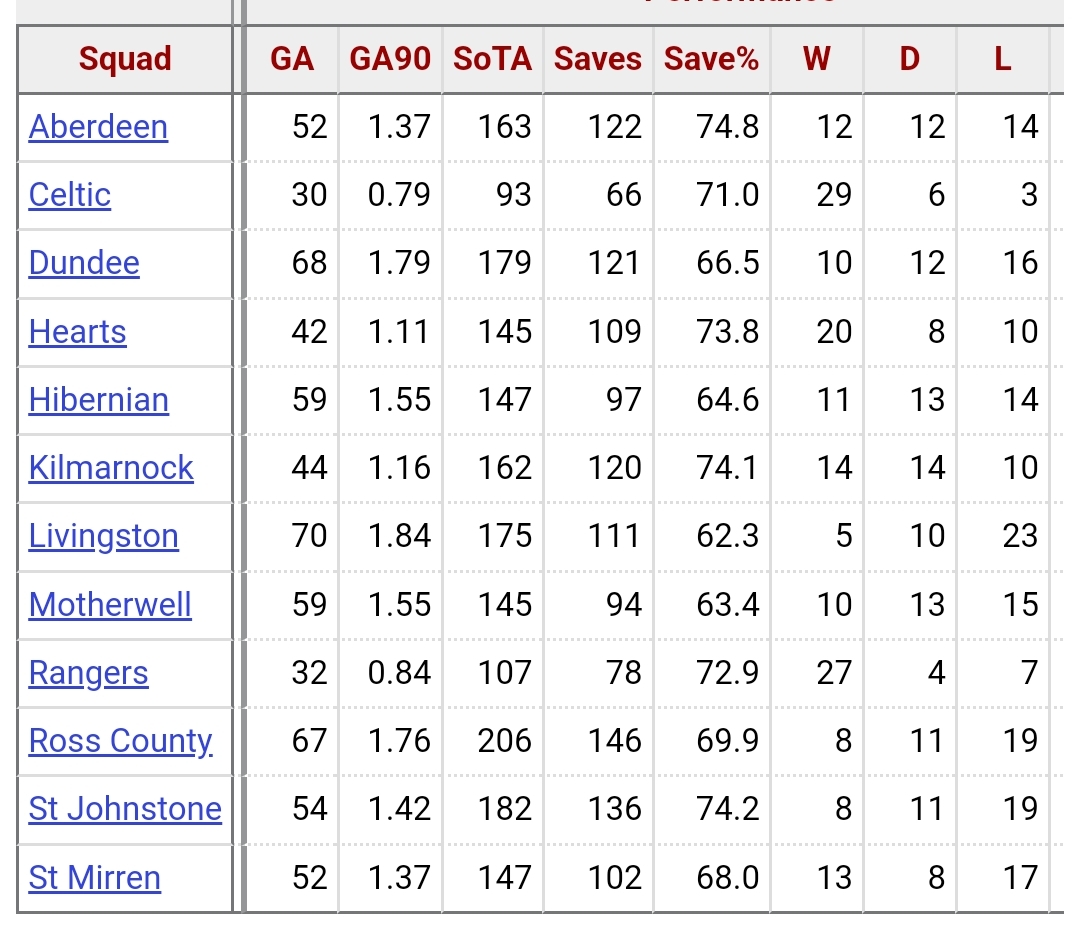Open the St Mirren squad link
1080x952 pixels.
pos(94,879)
